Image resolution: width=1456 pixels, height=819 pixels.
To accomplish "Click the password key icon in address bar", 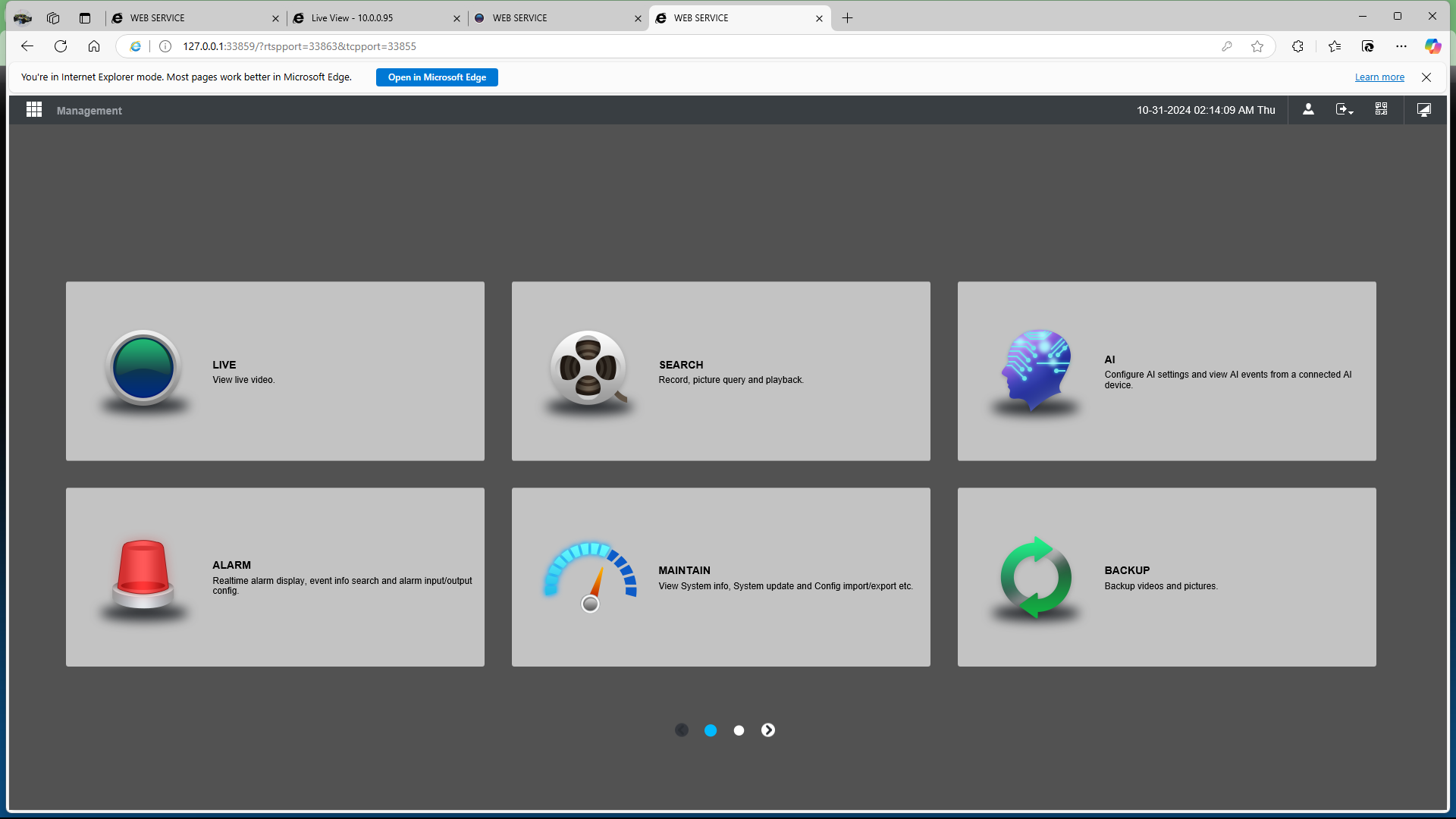I will 1227,46.
